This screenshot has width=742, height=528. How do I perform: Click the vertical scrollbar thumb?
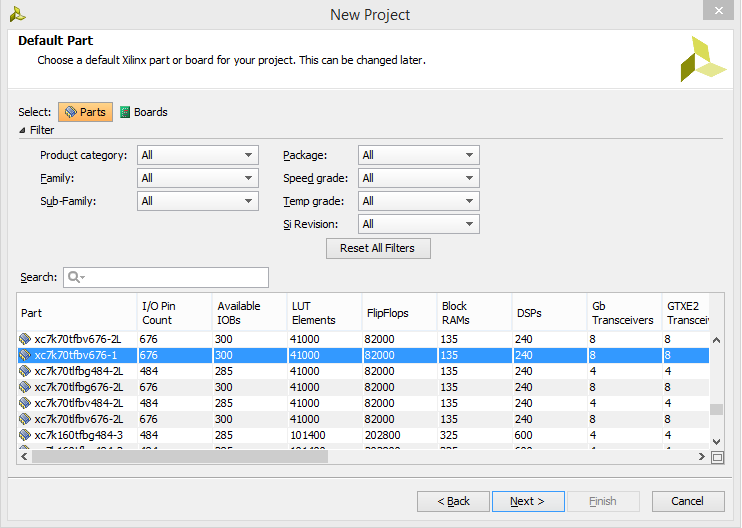(716, 409)
